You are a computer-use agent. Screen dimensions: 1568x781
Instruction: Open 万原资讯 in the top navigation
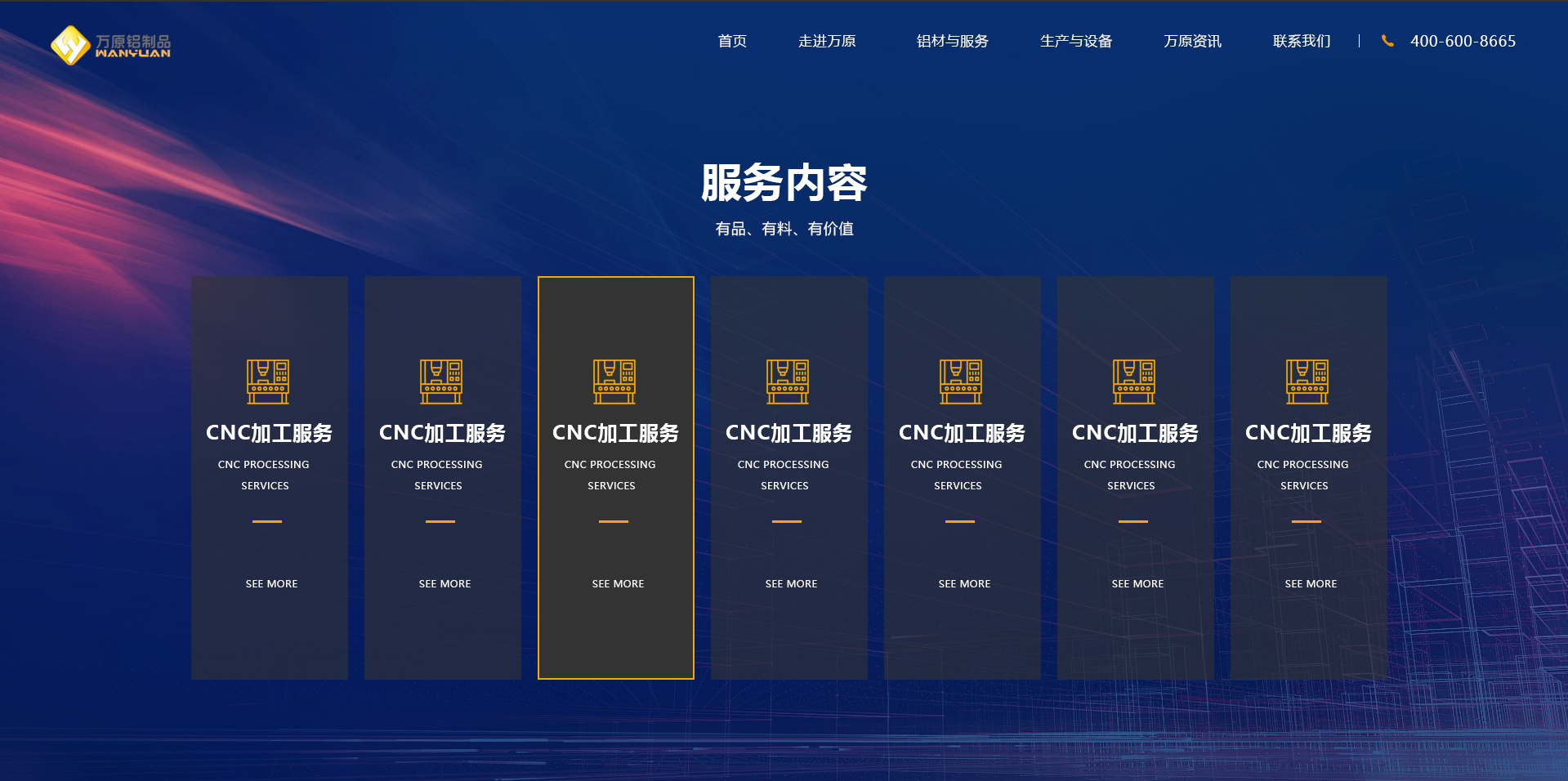pos(1192,41)
